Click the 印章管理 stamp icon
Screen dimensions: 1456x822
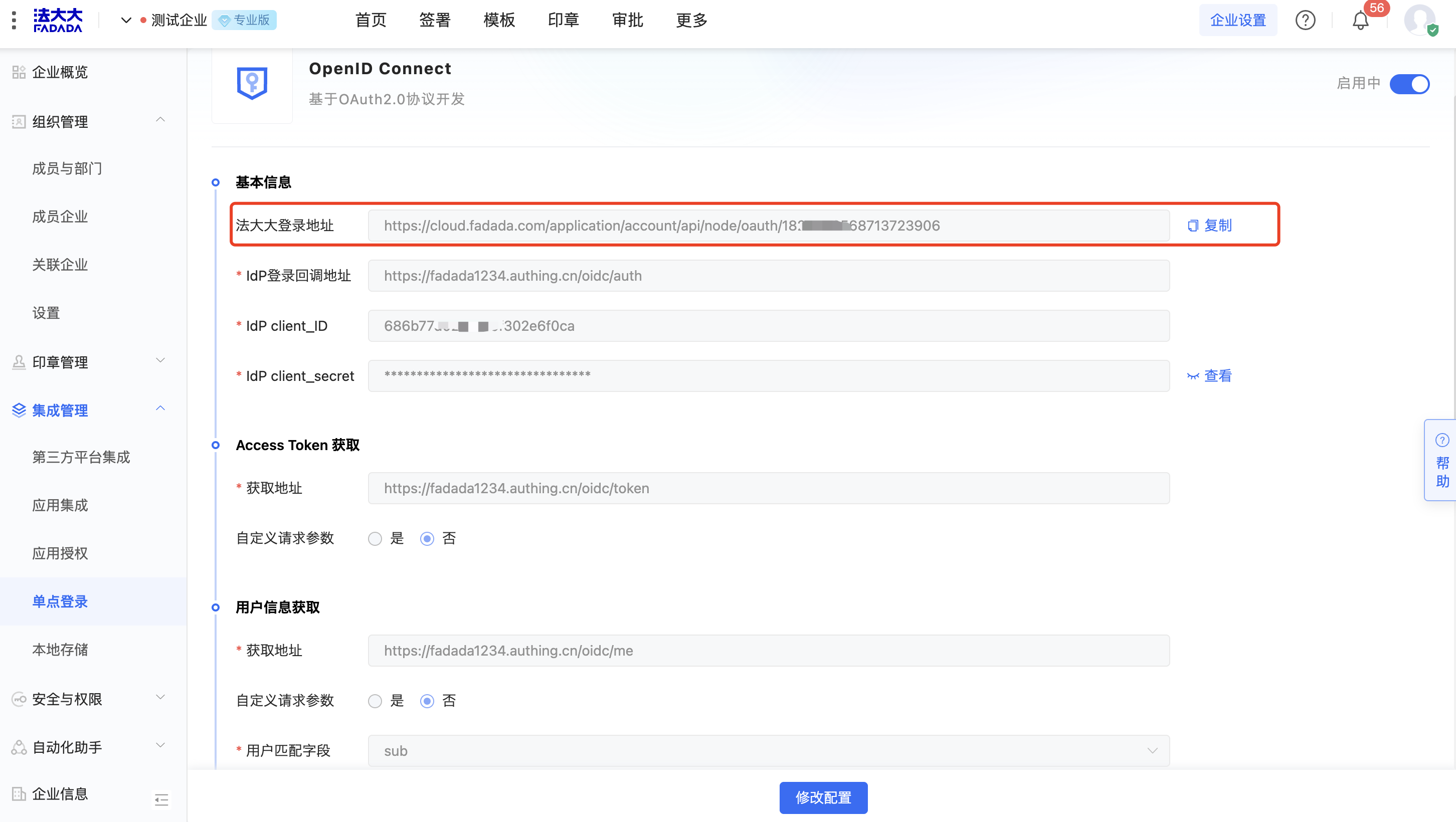click(19, 362)
